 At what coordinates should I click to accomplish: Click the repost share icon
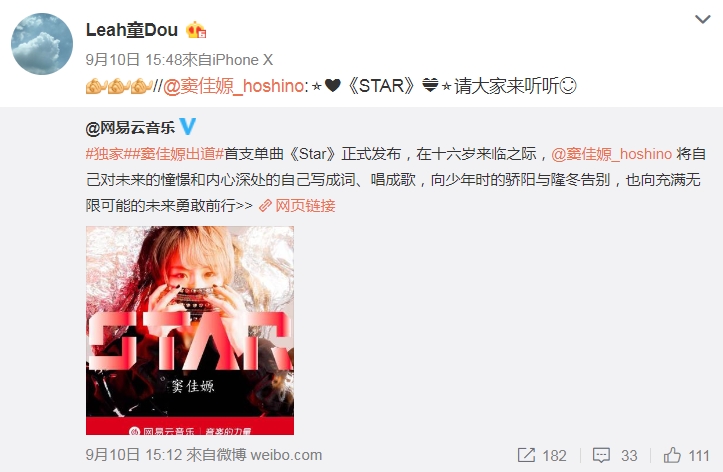(526, 455)
